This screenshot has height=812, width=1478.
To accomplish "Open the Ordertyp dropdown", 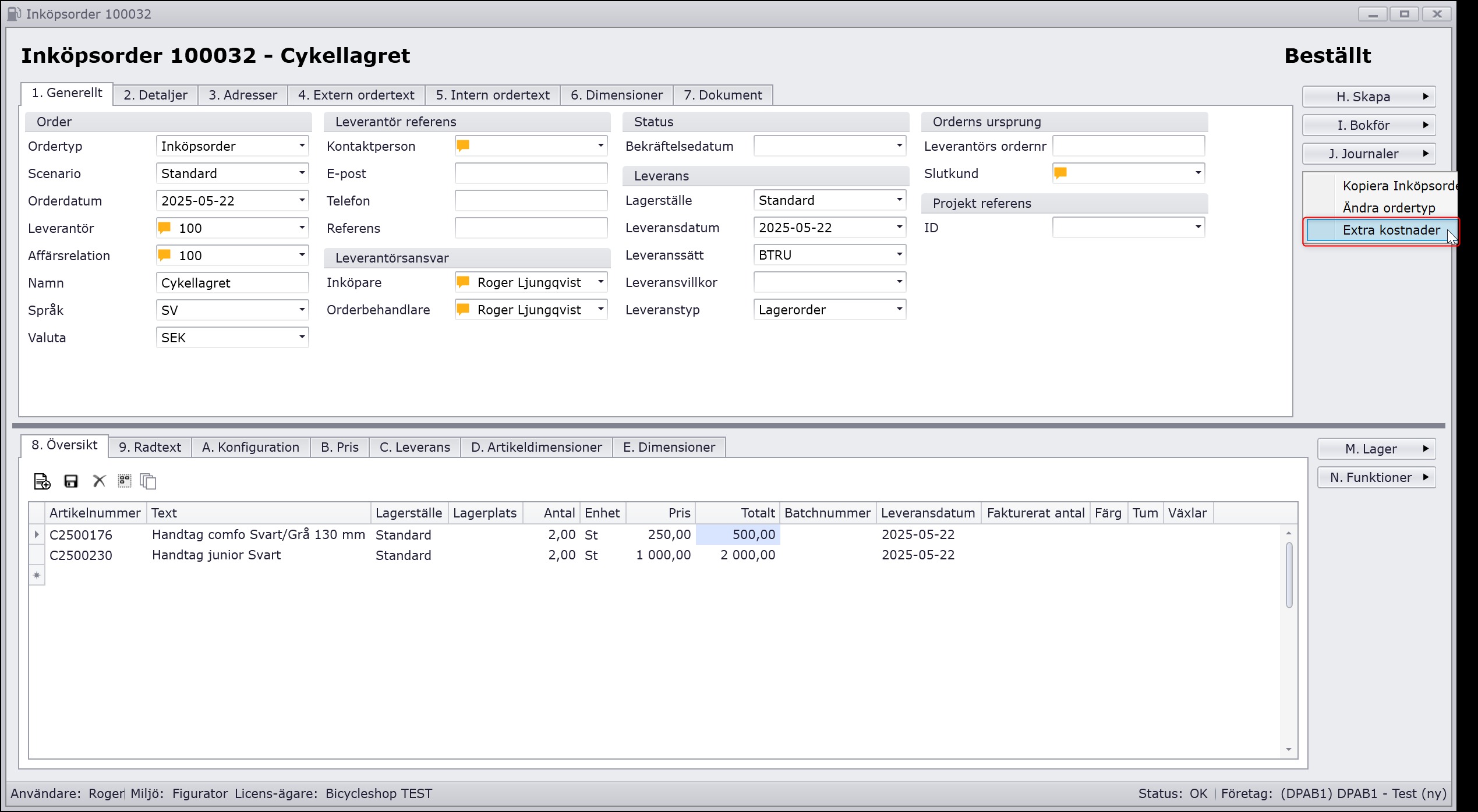I will tap(302, 146).
